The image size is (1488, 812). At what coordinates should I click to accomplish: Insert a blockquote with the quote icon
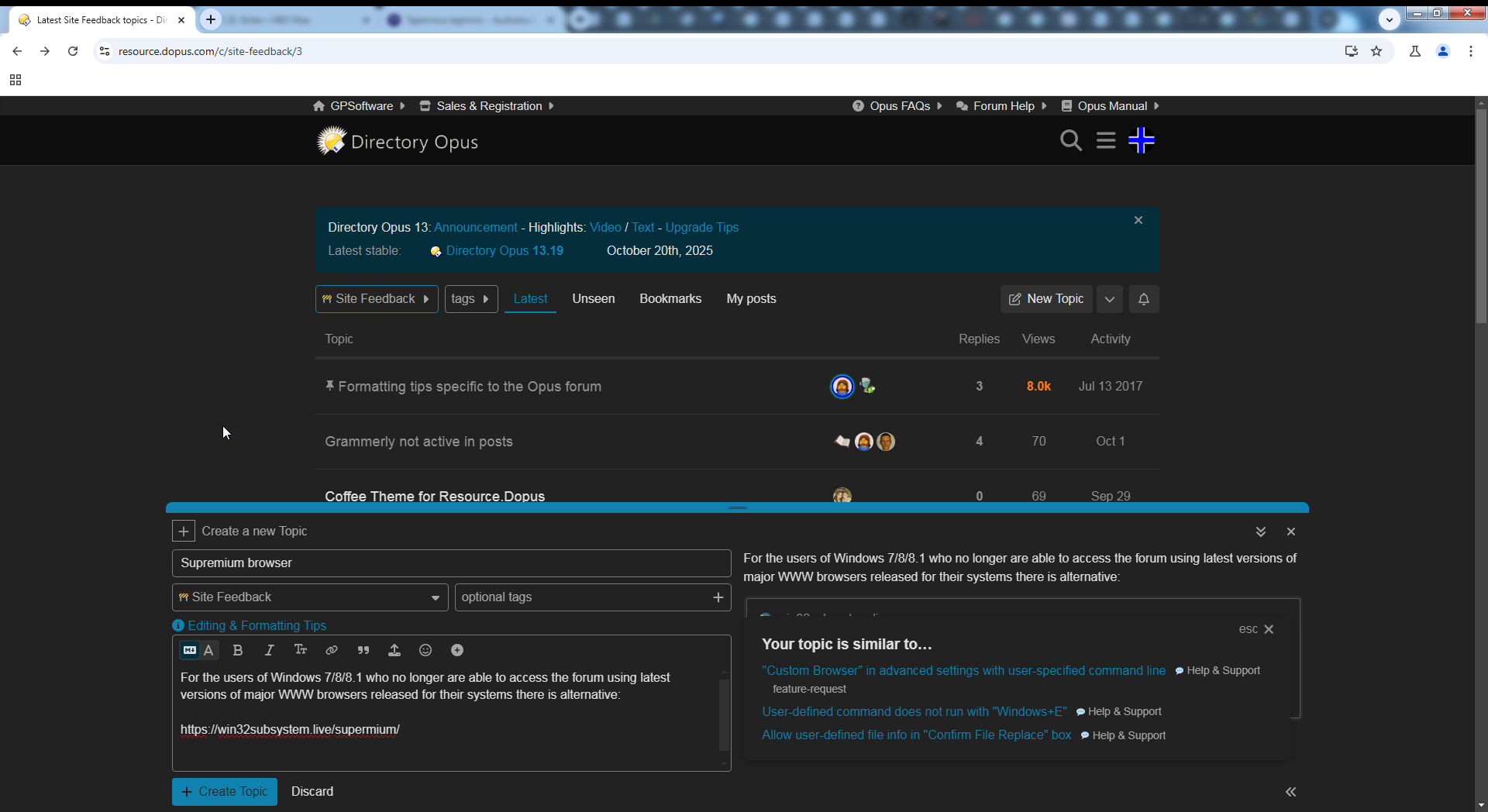(x=363, y=650)
